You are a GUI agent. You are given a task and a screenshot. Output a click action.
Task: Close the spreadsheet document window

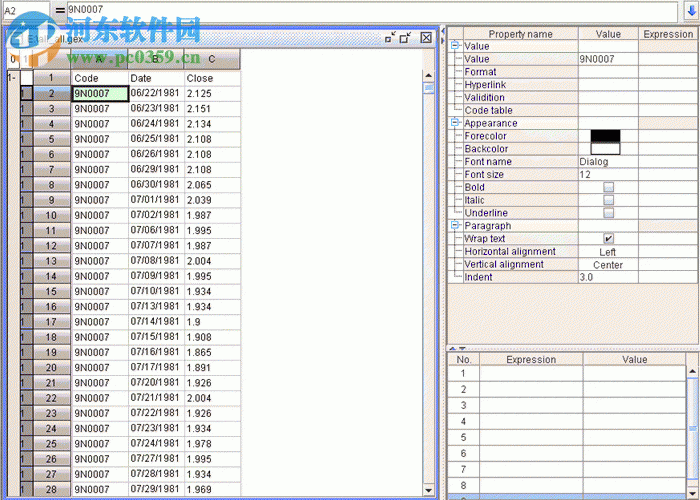[425, 38]
